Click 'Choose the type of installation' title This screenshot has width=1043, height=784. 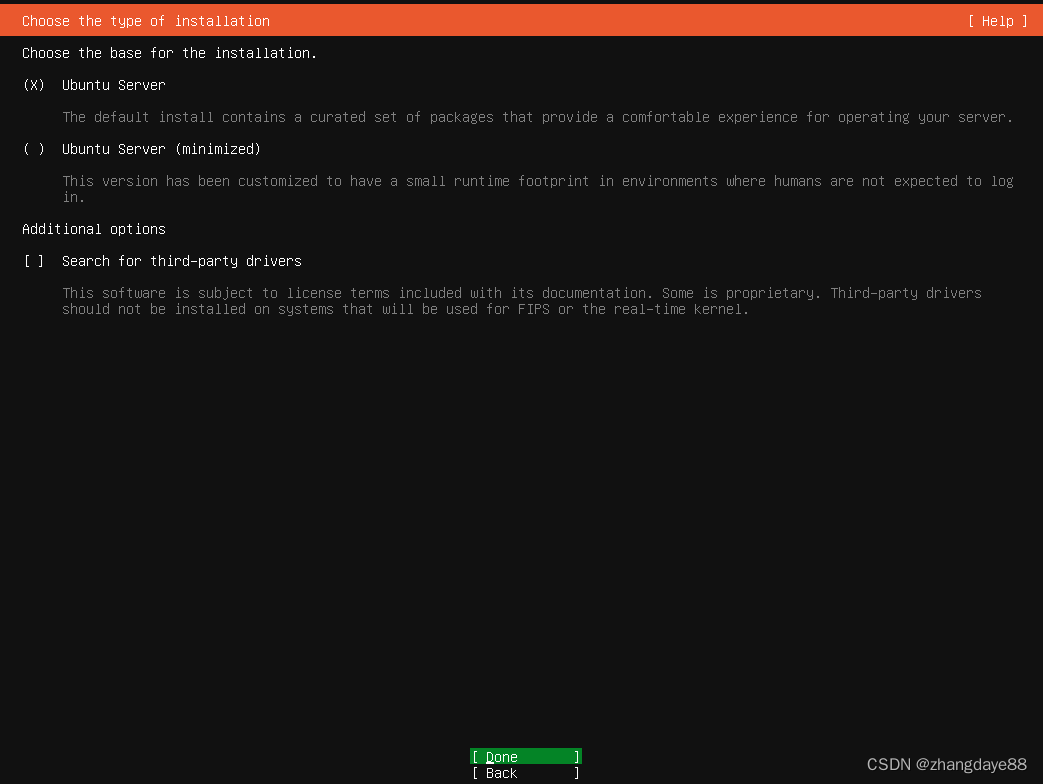[146, 21]
